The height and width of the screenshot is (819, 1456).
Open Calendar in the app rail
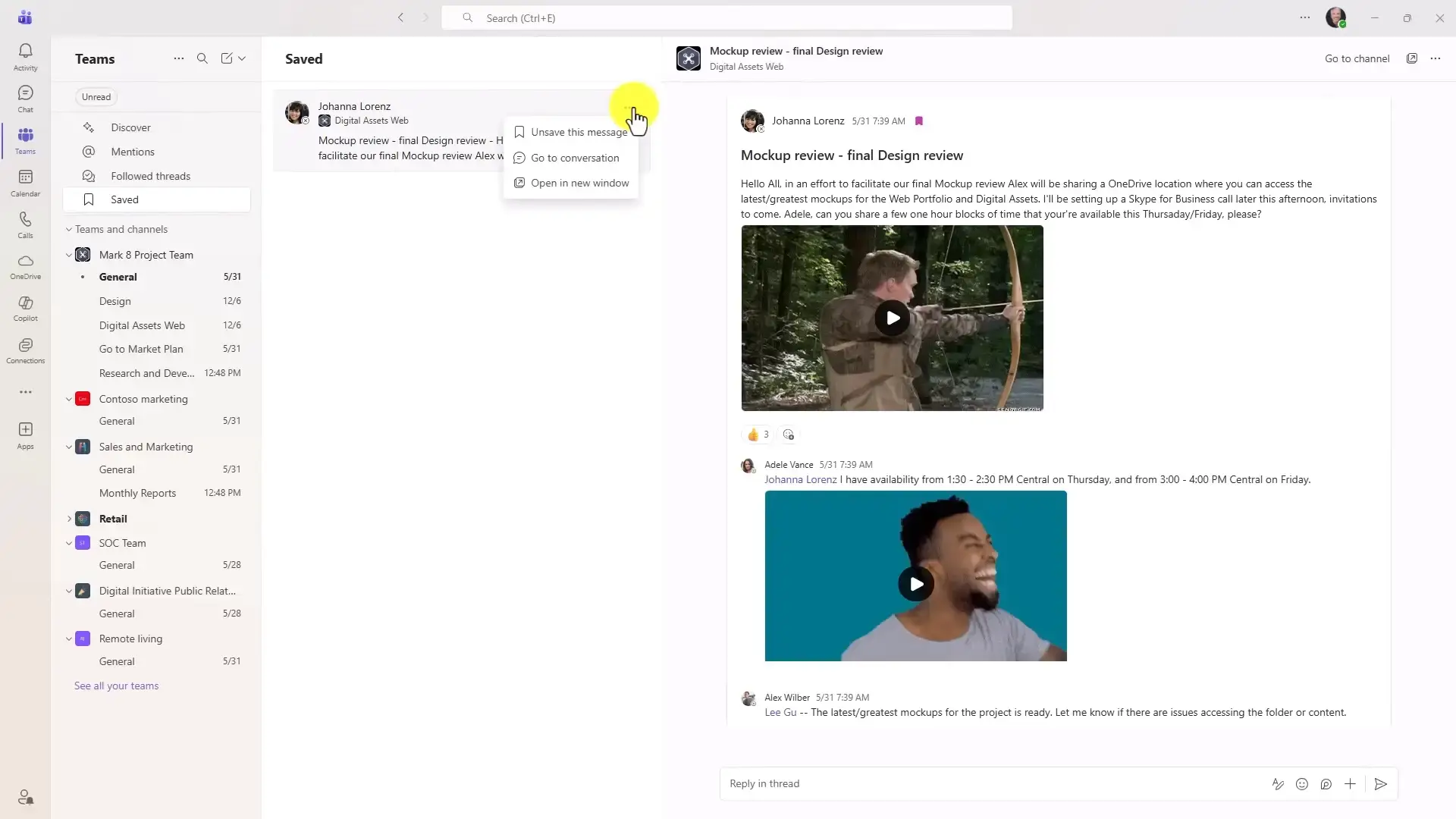25,183
